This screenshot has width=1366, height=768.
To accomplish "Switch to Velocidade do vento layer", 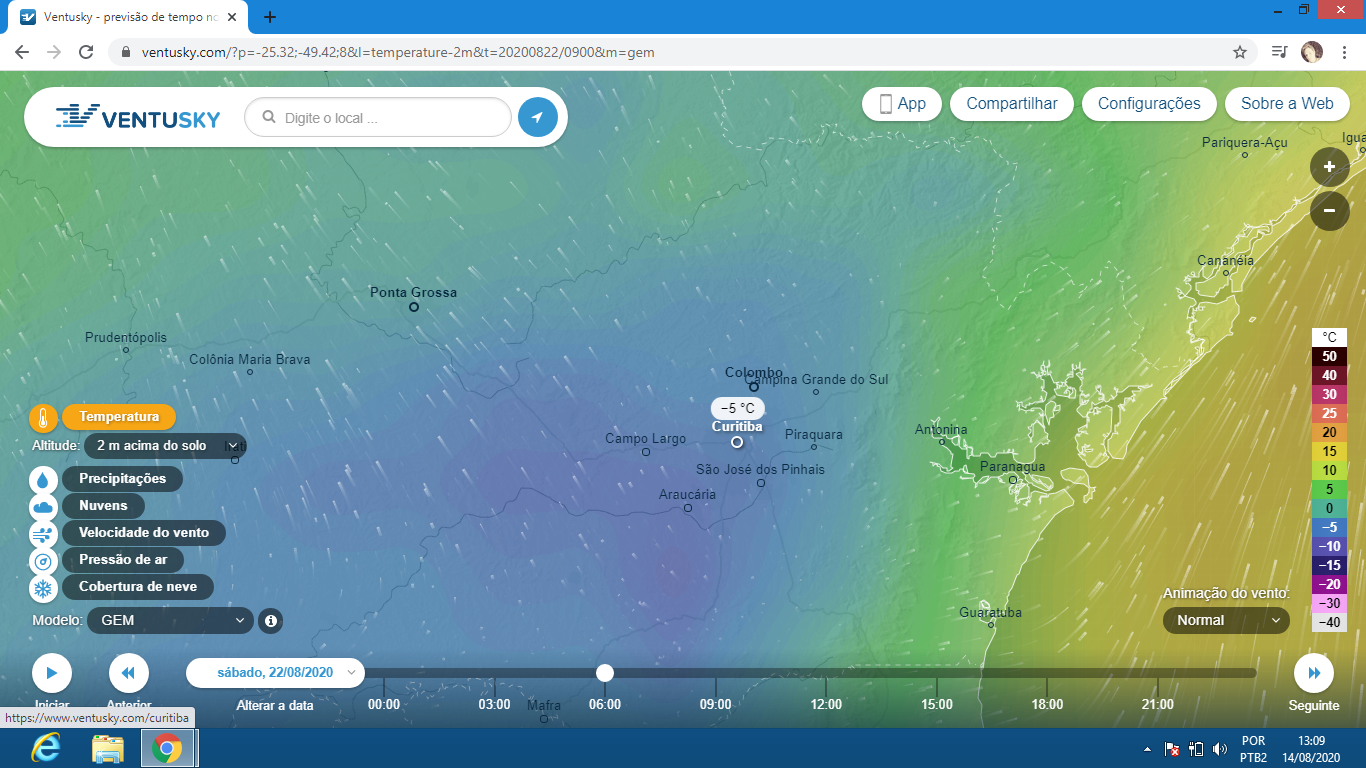I will pyautogui.click(x=144, y=533).
